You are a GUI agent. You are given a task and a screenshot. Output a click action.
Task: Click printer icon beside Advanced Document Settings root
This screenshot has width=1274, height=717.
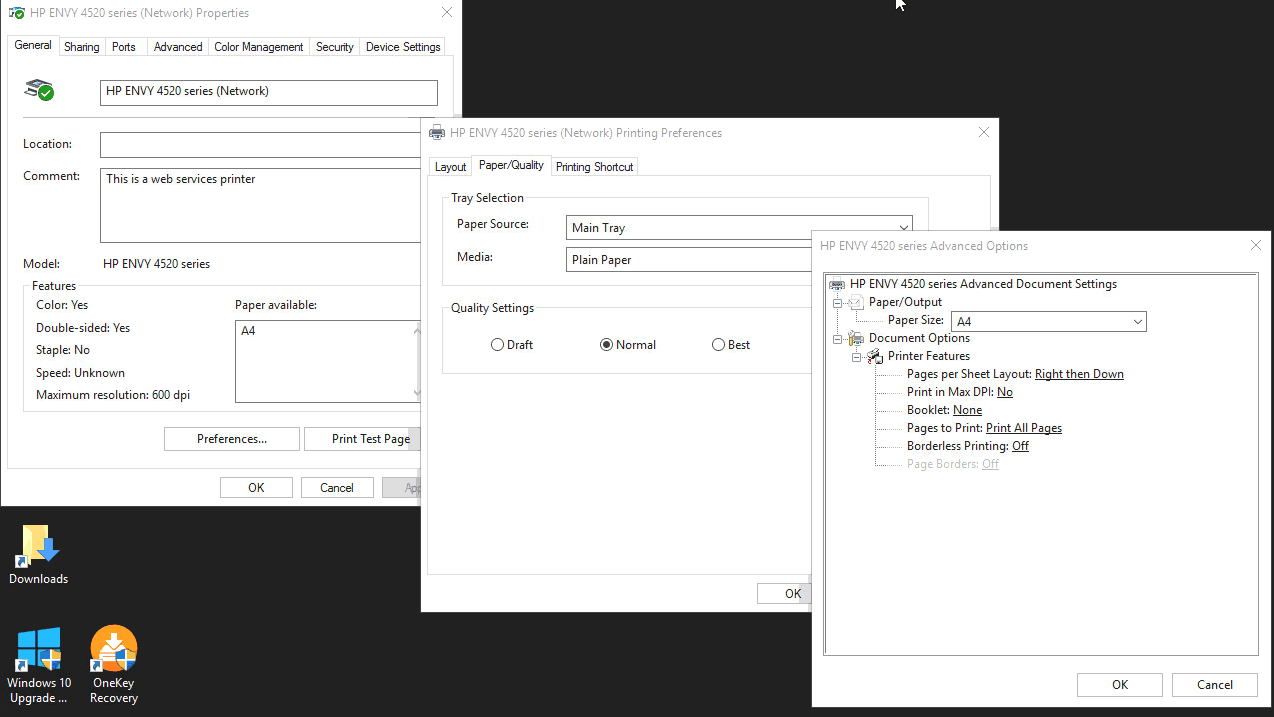point(837,284)
